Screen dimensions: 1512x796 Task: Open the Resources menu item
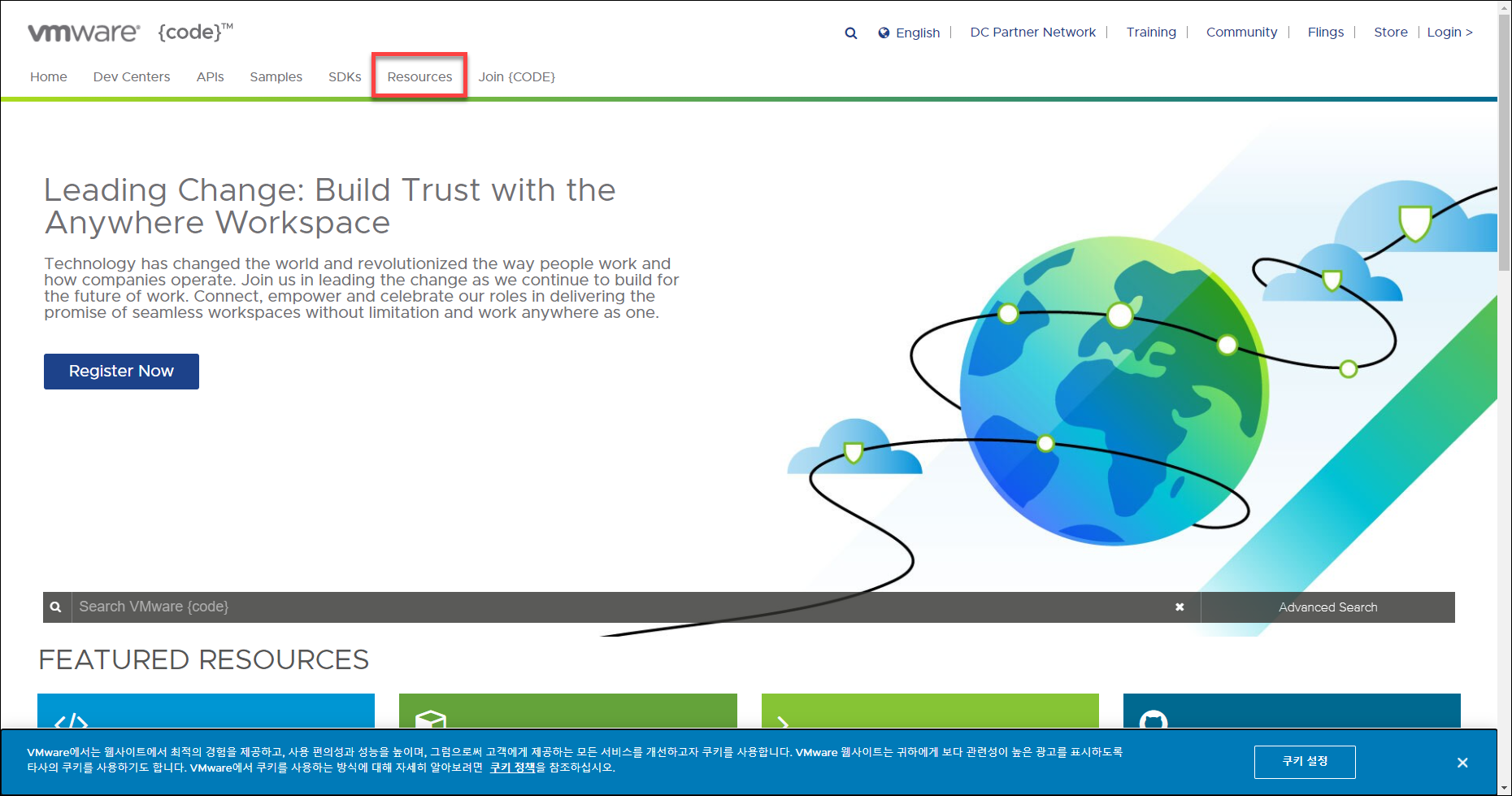coord(419,77)
